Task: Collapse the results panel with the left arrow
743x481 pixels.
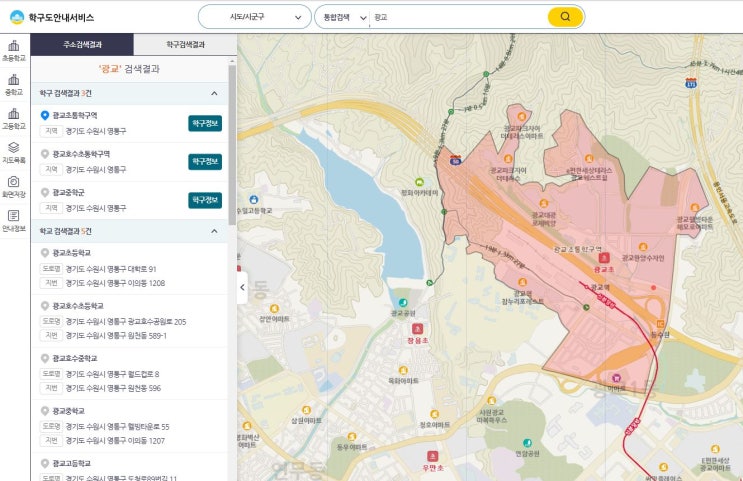Action: (x=242, y=287)
